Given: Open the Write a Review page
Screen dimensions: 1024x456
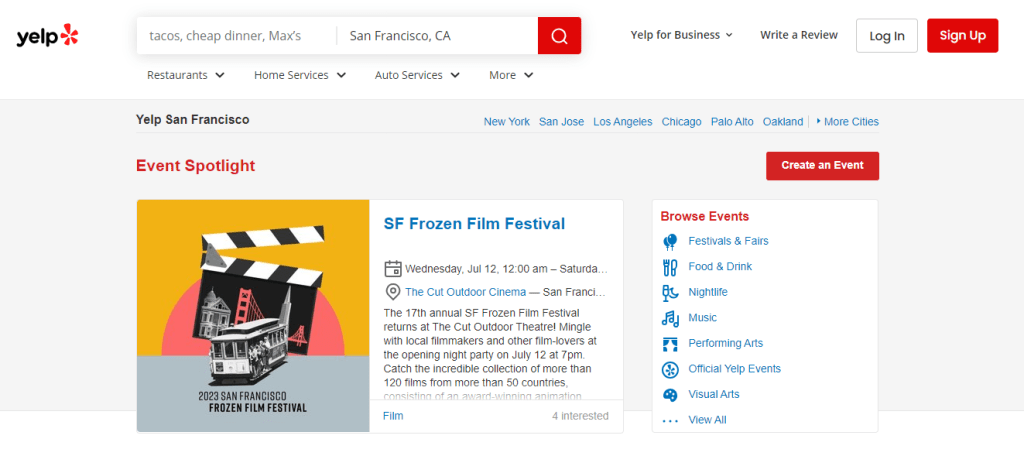Looking at the screenshot, I should click(x=799, y=35).
